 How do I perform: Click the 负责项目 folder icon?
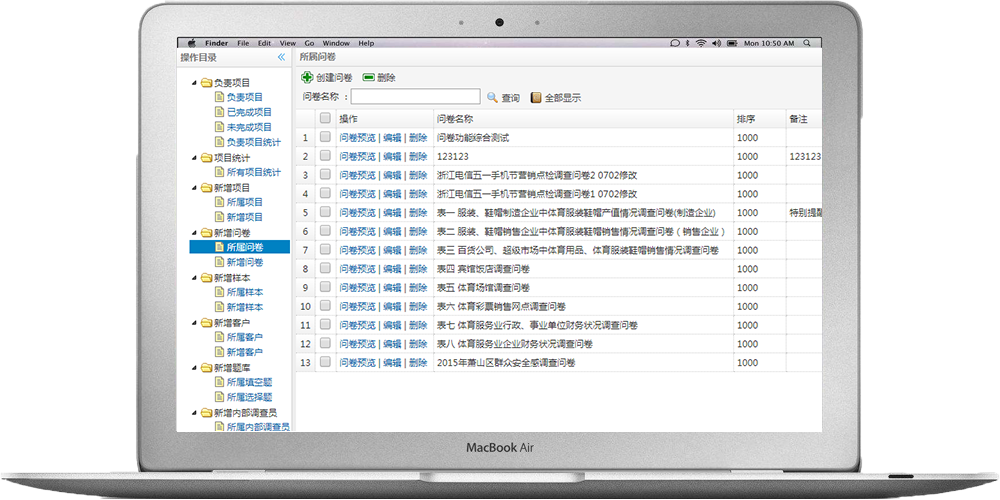(x=206, y=83)
